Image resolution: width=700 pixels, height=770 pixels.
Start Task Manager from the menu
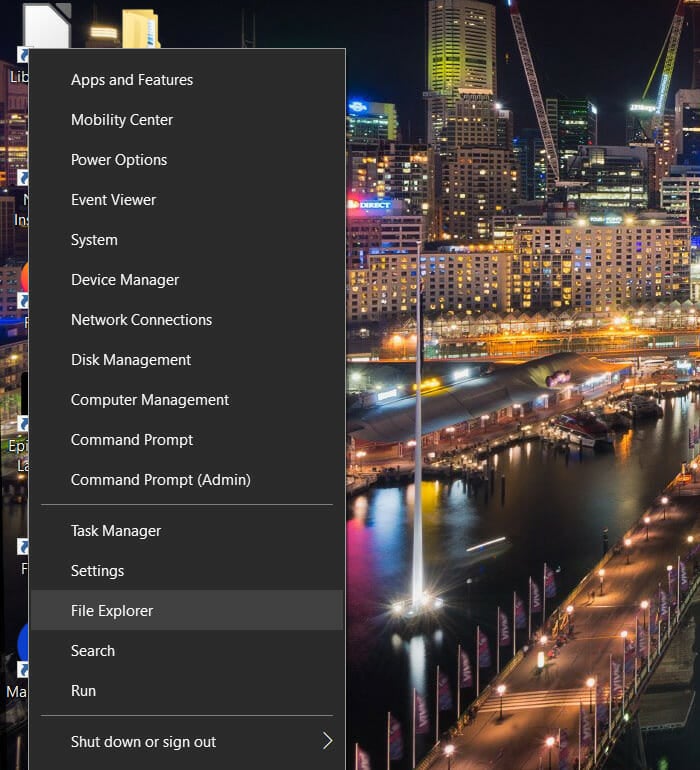coord(116,531)
